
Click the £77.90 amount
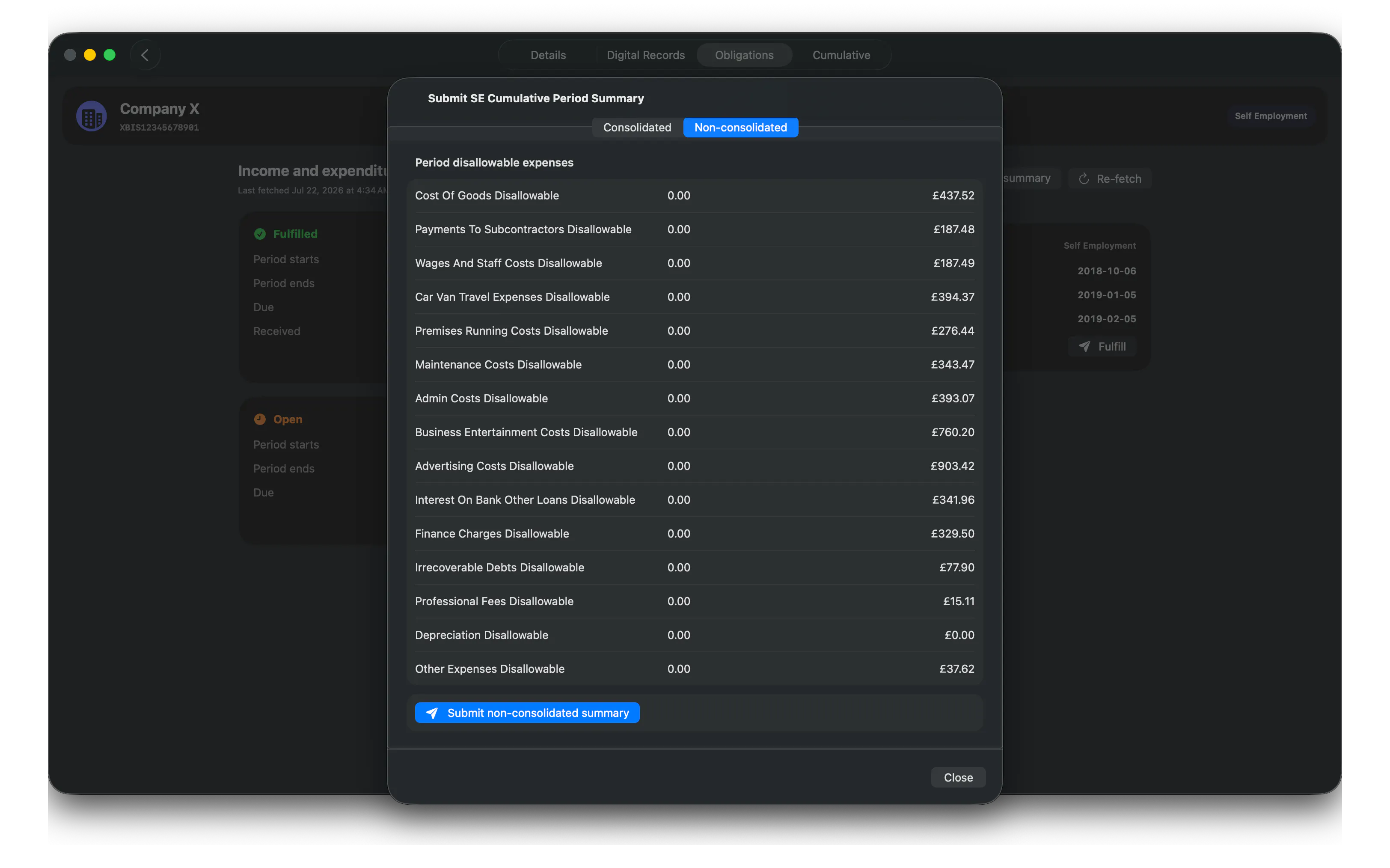point(956,568)
